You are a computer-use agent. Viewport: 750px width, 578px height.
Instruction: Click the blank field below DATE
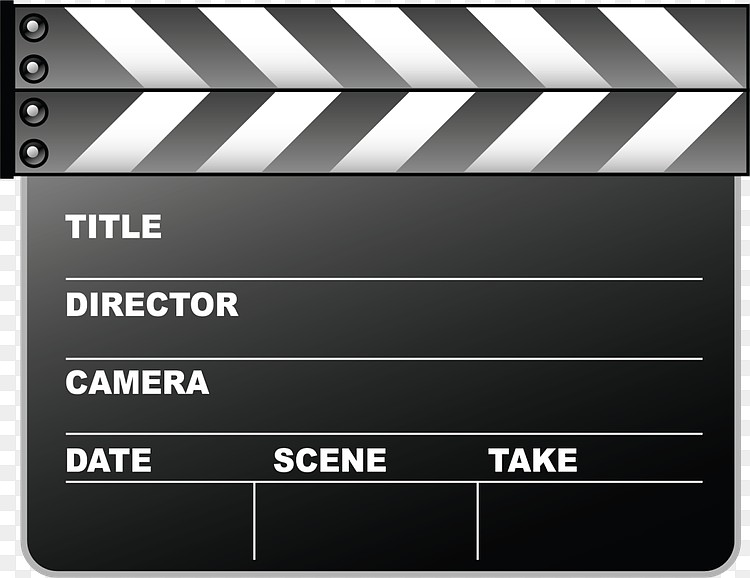[x=159, y=521]
